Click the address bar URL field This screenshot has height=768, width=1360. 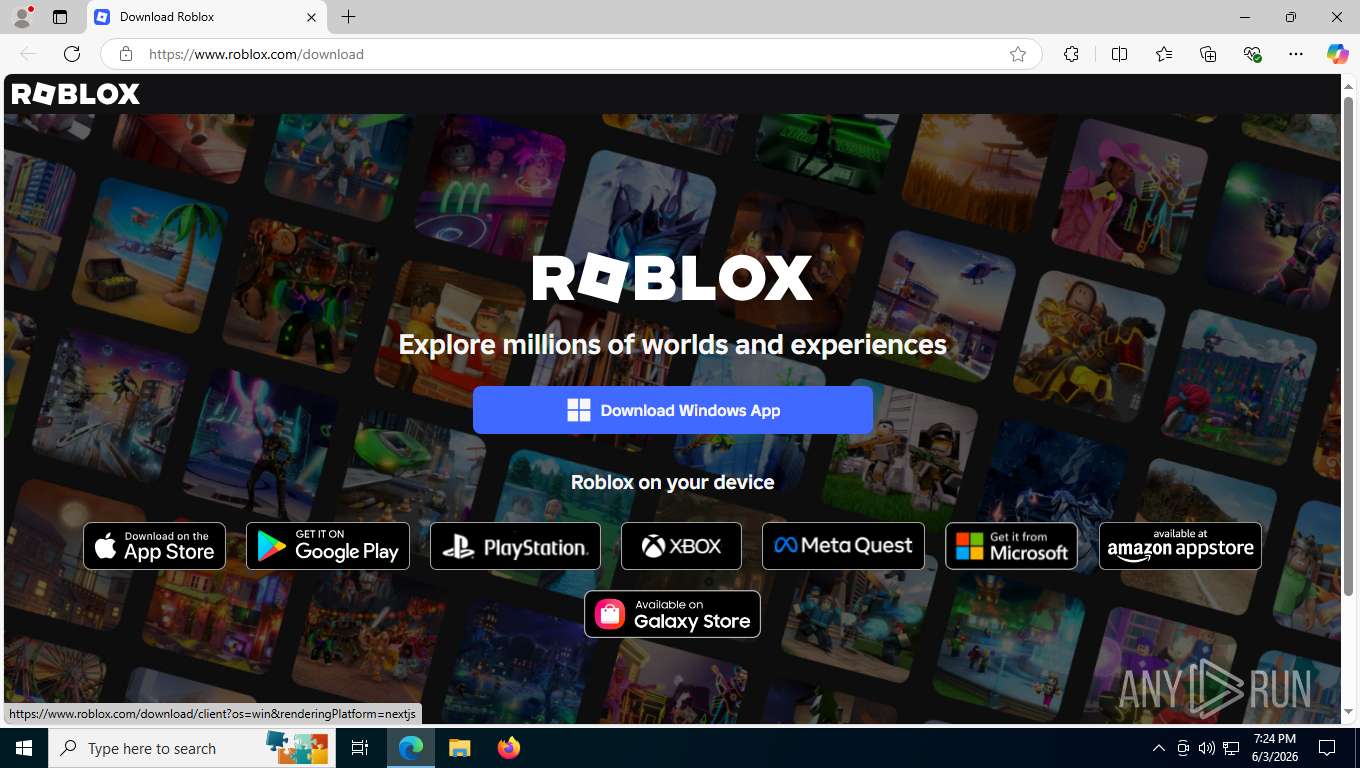tap(570, 54)
